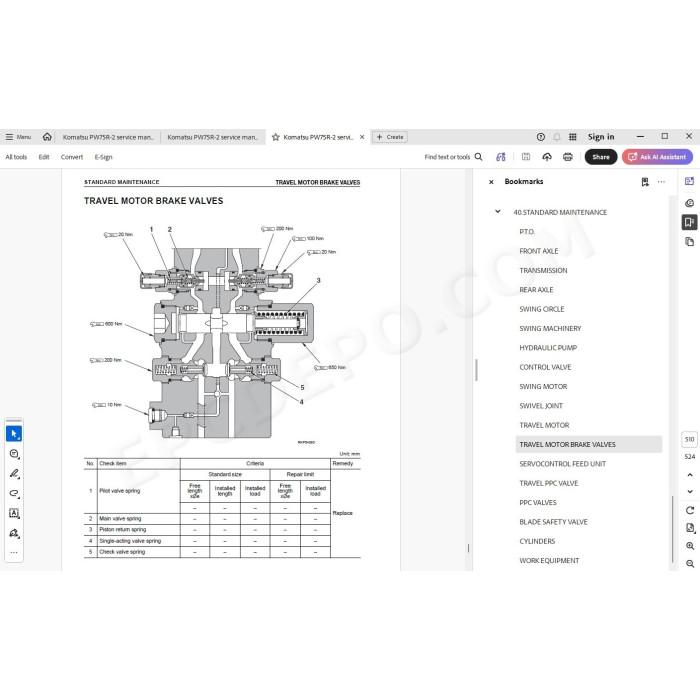The image size is (700, 700).
Task: Choose the Add text box tool
Action: tap(14, 513)
